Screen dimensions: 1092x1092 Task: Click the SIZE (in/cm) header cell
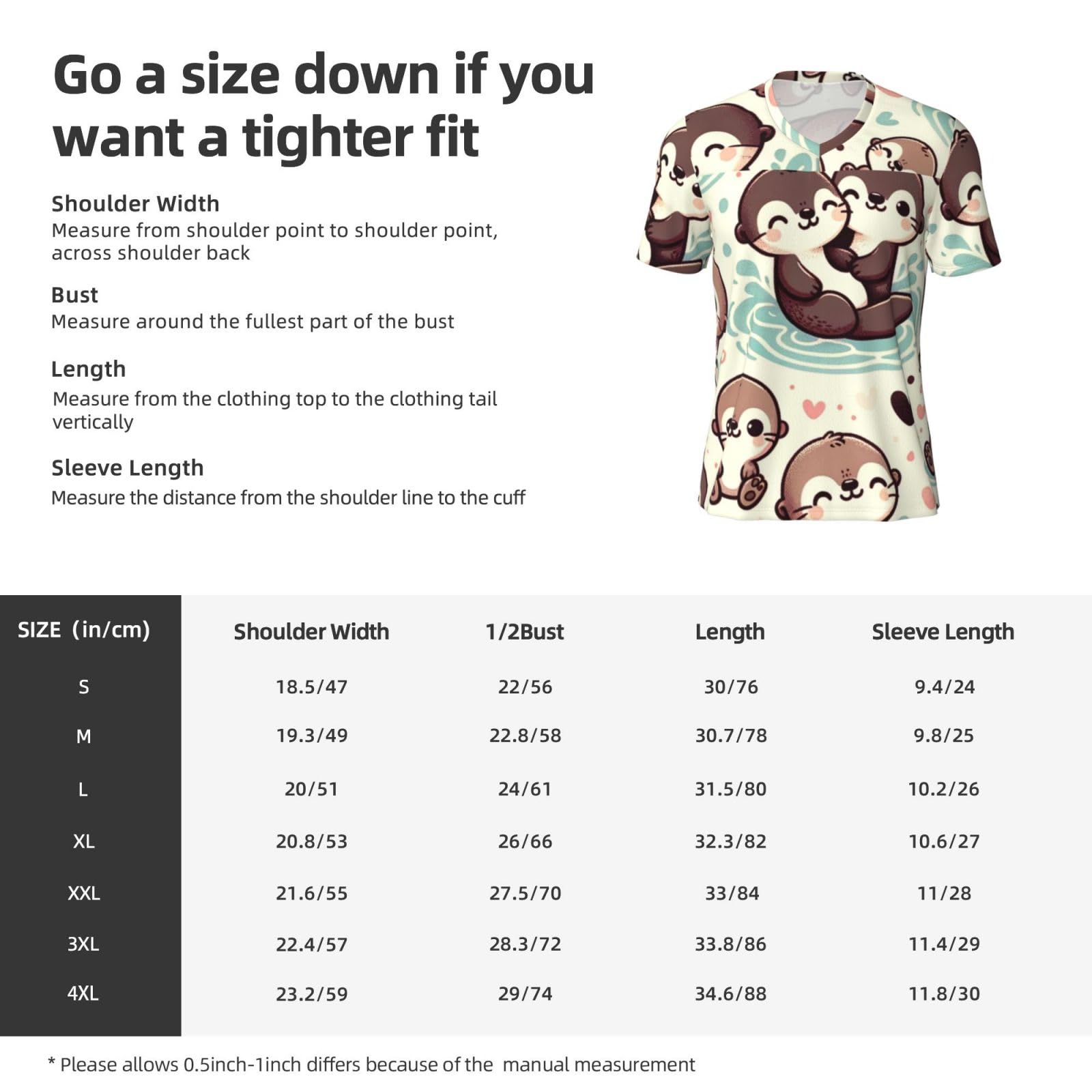[83, 630]
